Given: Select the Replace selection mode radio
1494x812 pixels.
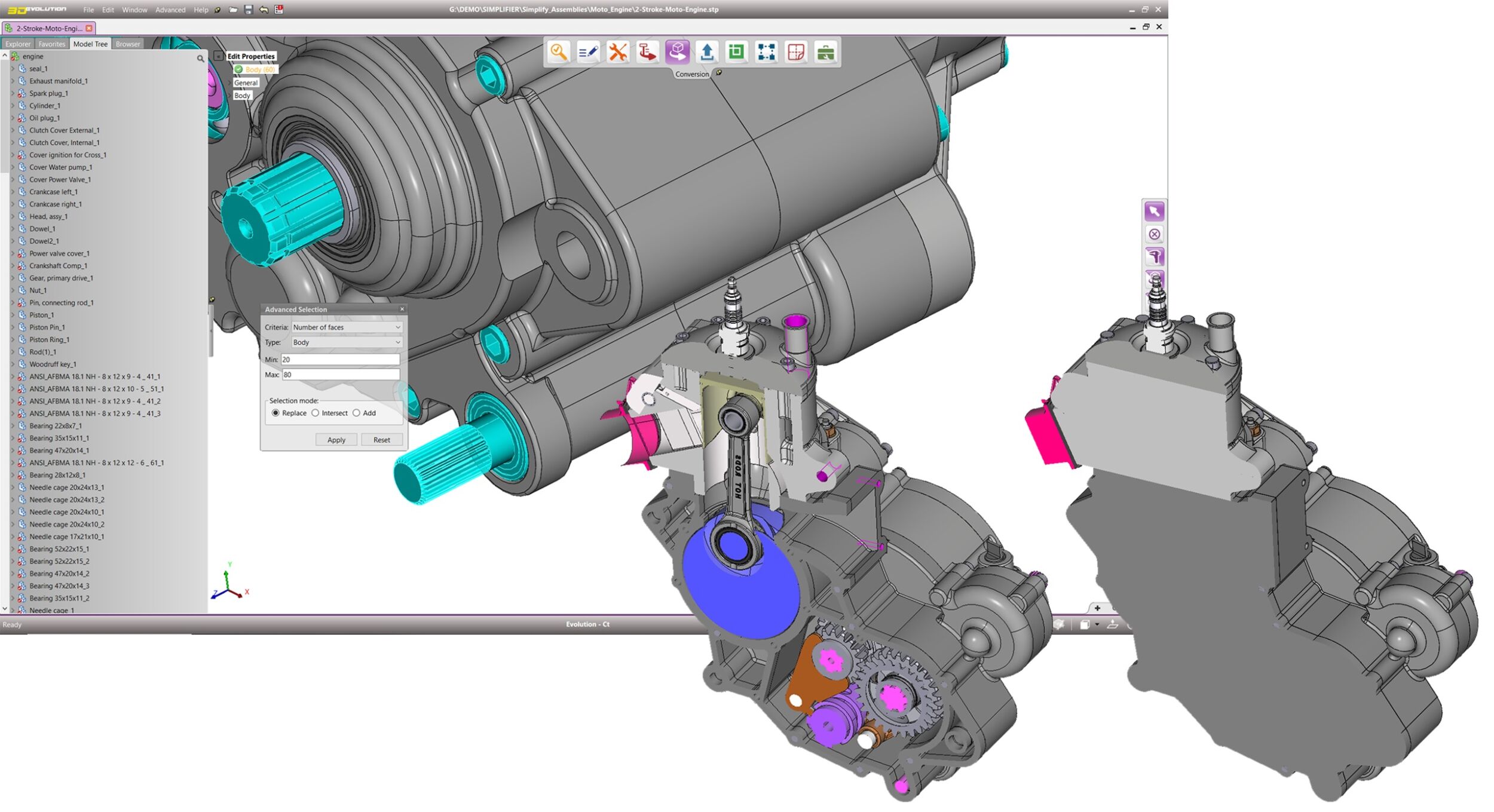Looking at the screenshot, I should (275, 413).
